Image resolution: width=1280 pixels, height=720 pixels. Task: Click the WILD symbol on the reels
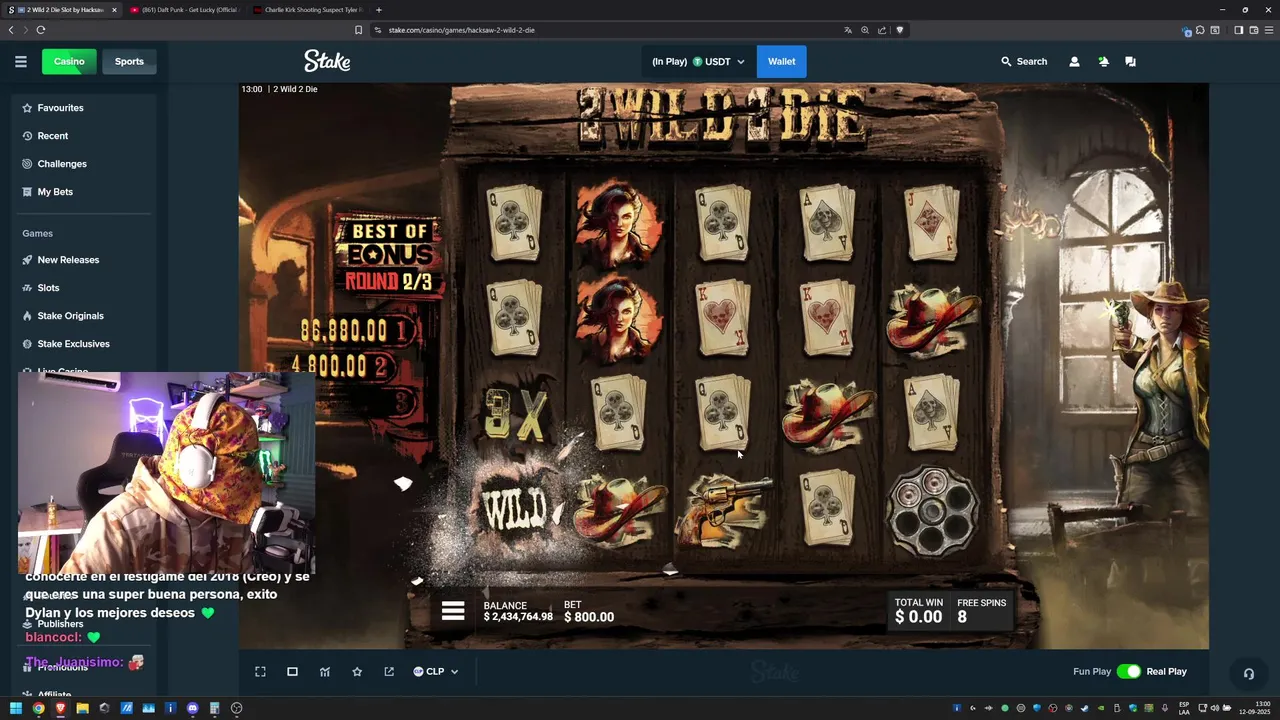click(x=515, y=509)
